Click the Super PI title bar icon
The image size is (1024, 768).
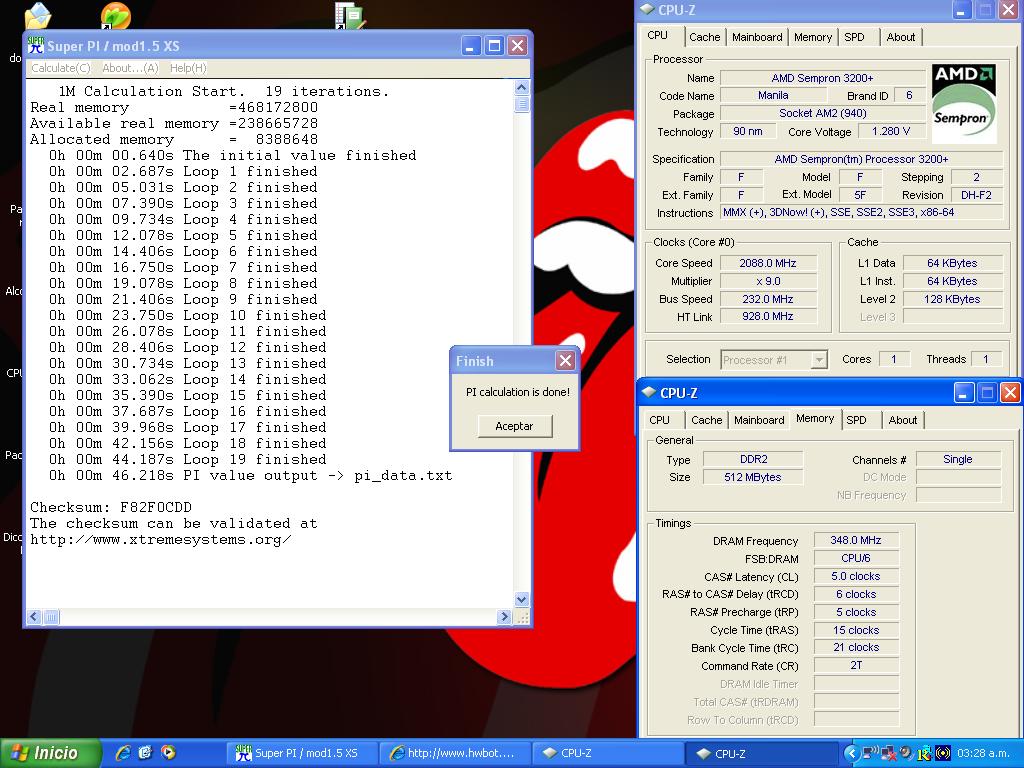coord(36,45)
